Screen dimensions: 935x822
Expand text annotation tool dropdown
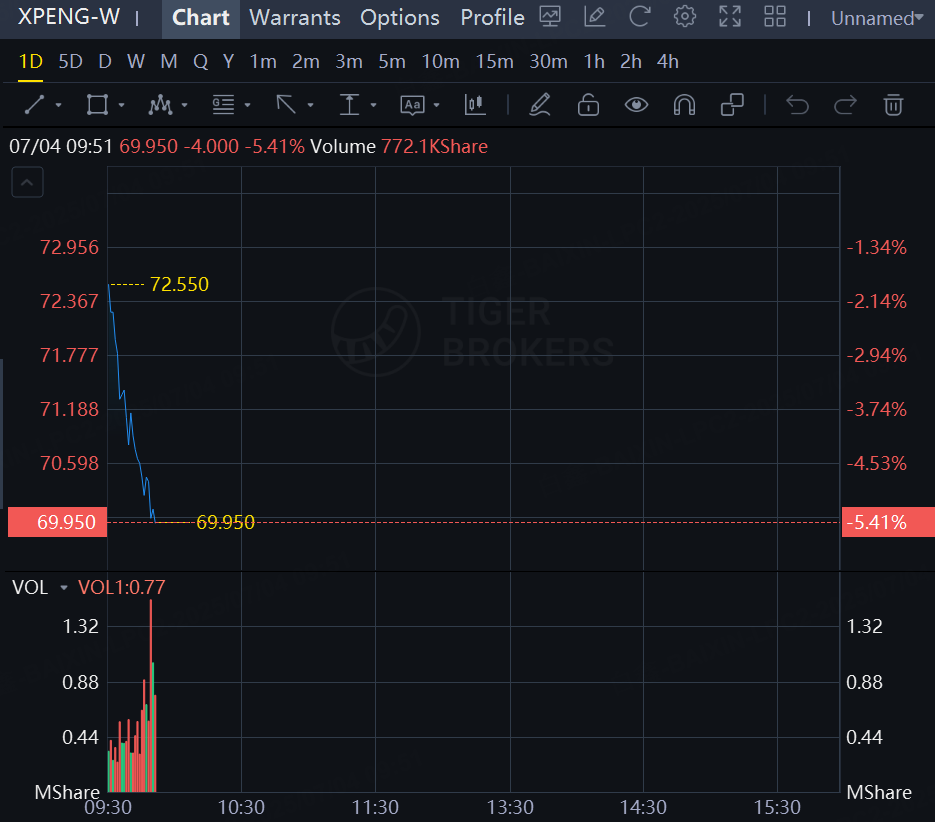coord(436,106)
